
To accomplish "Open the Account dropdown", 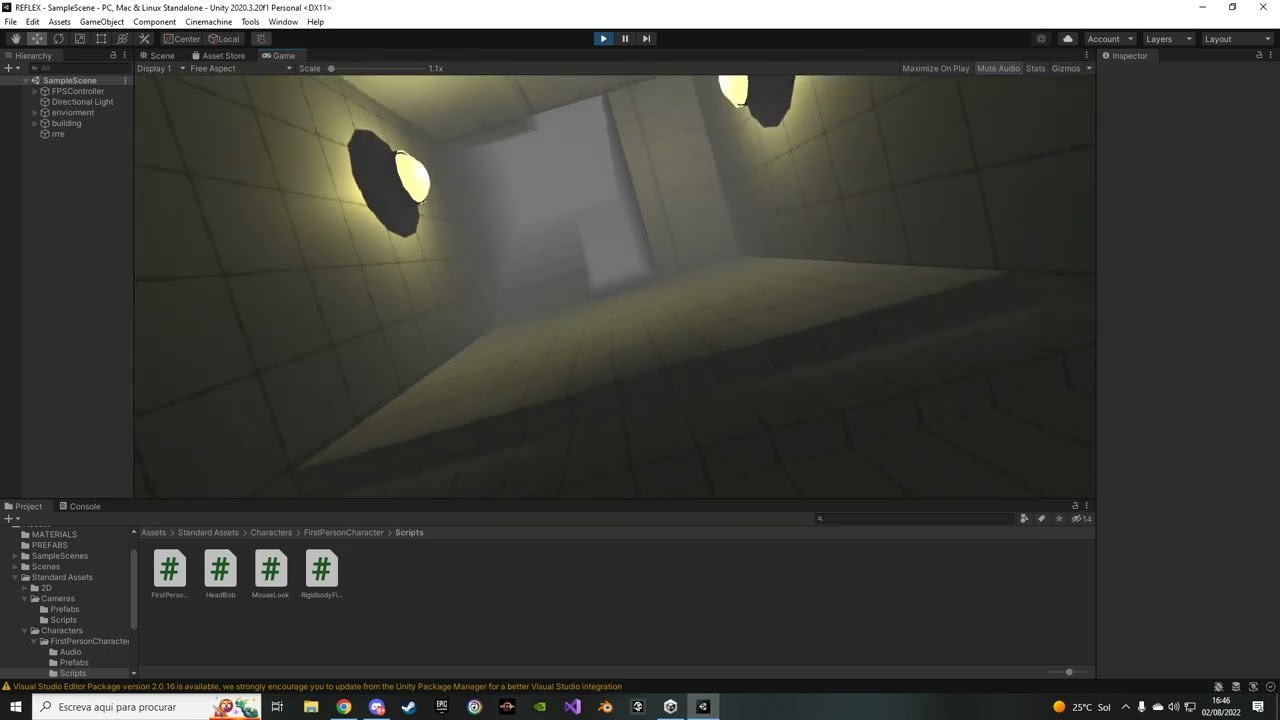I will coord(1110,39).
